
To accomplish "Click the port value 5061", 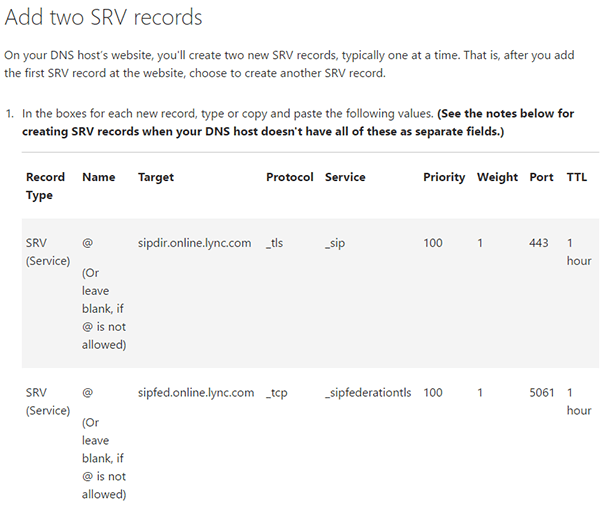I will [542, 393].
